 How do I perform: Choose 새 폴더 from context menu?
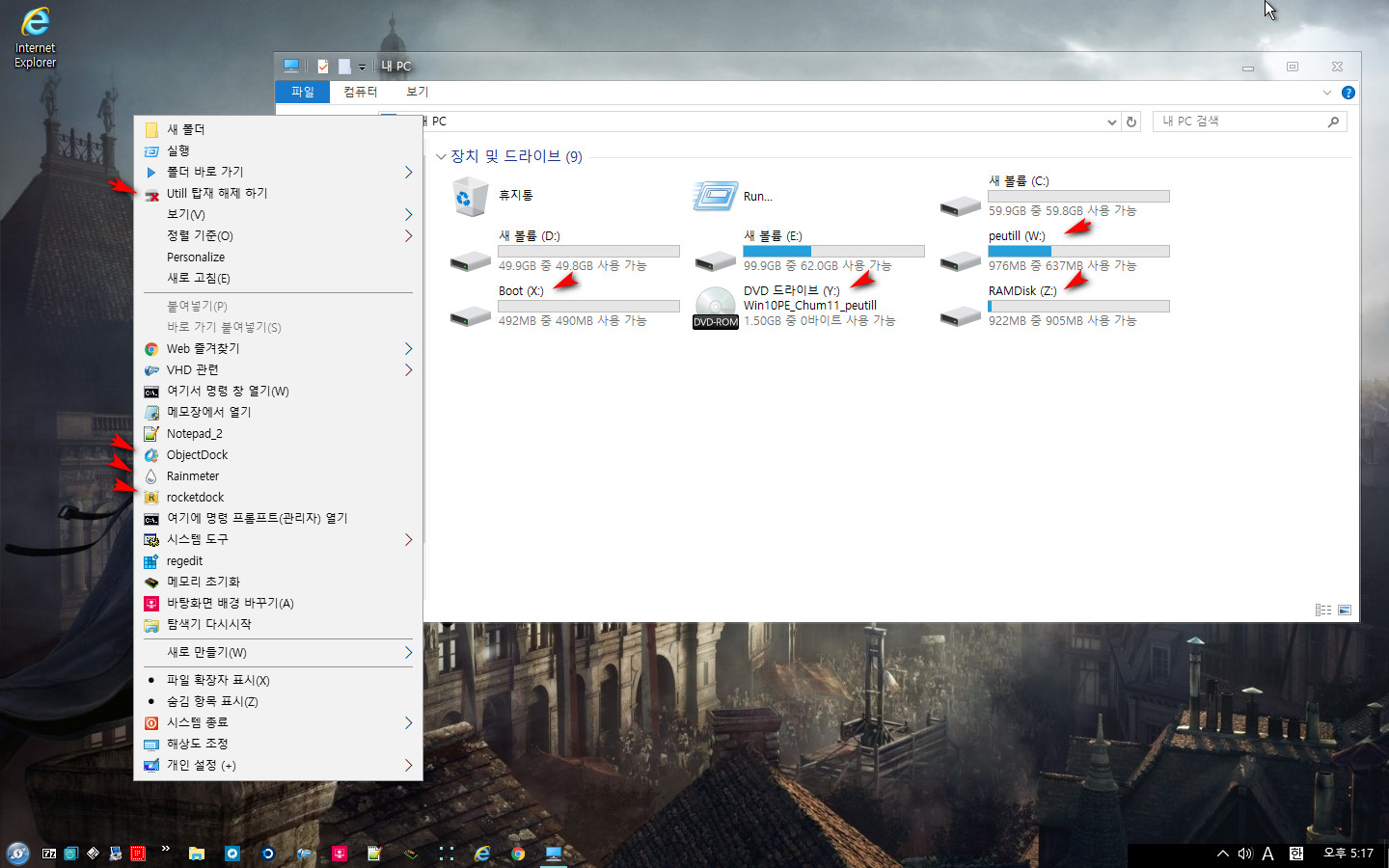tap(278, 129)
